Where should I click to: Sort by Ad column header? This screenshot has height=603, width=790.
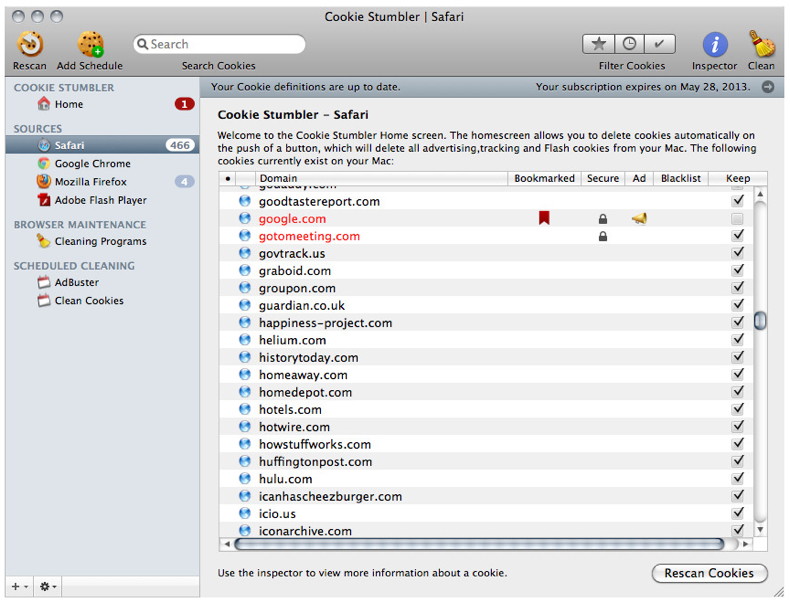tap(639, 178)
